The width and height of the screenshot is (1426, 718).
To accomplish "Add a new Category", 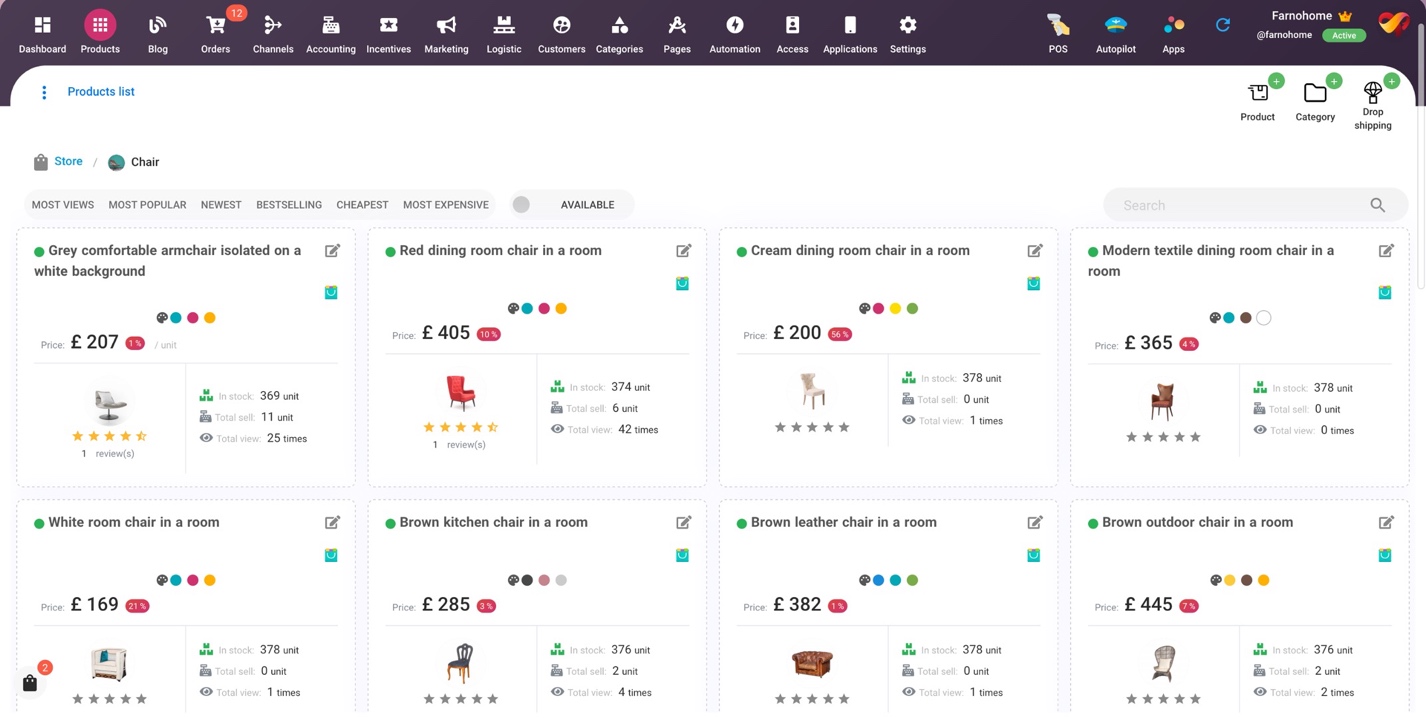I will [x=1315, y=101].
